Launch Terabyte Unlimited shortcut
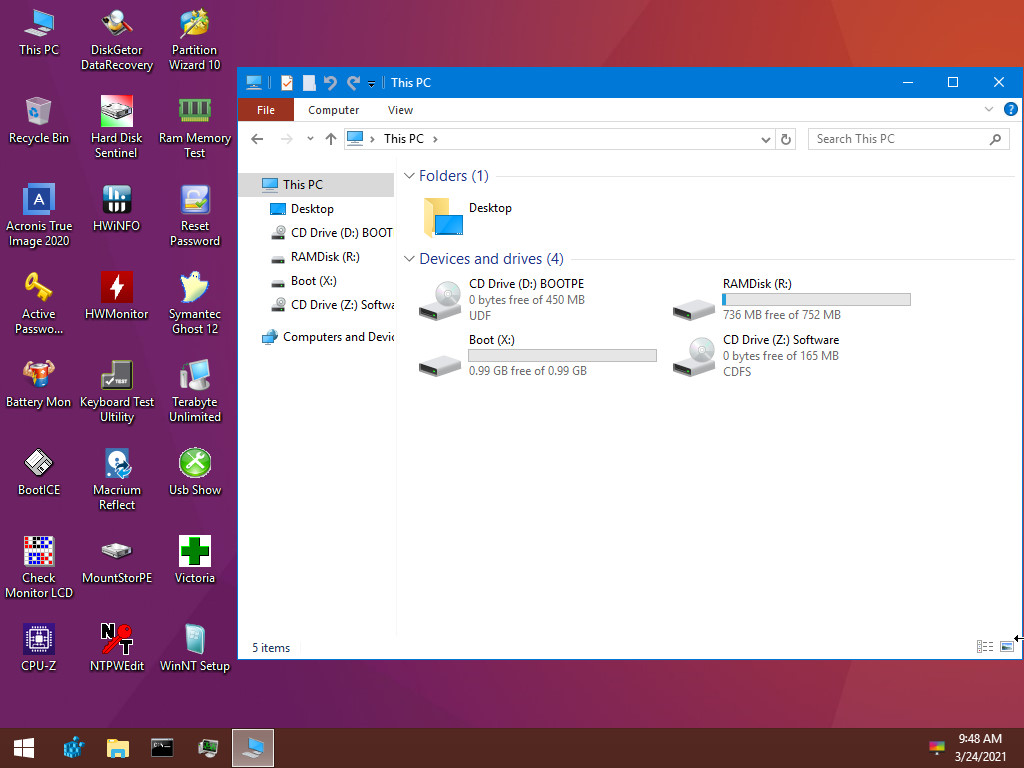1024x768 pixels. (x=195, y=392)
